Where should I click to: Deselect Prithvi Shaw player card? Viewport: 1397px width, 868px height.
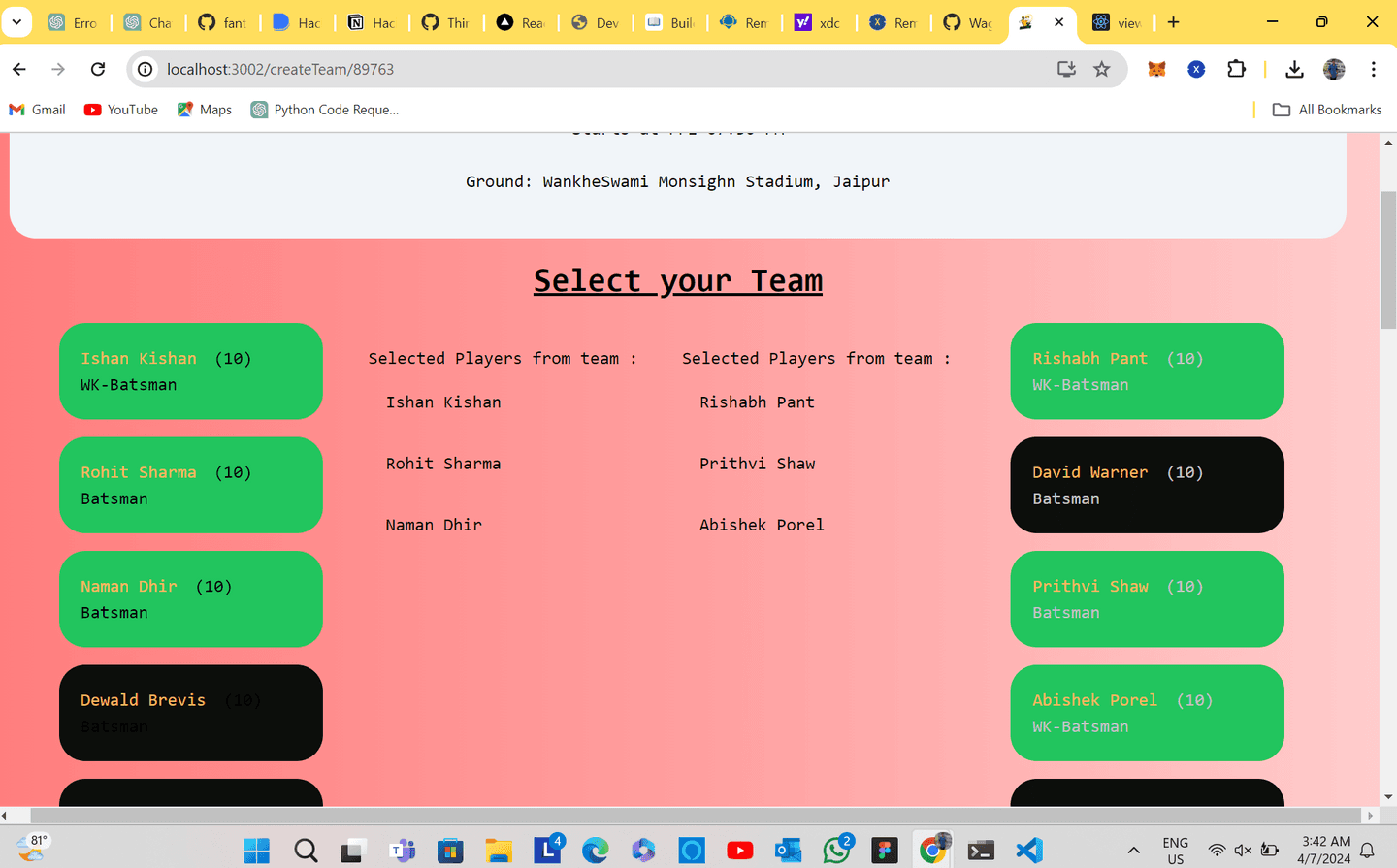(1147, 599)
